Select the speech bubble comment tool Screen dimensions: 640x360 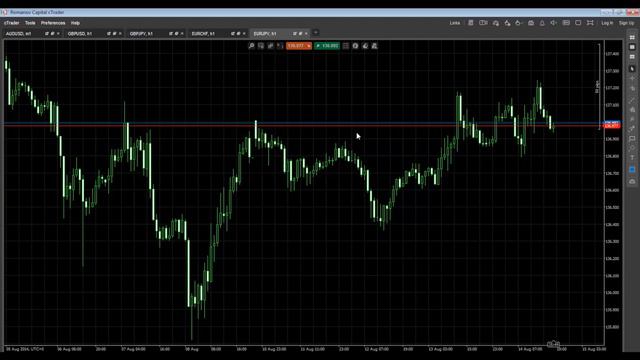pyautogui.click(x=632, y=138)
